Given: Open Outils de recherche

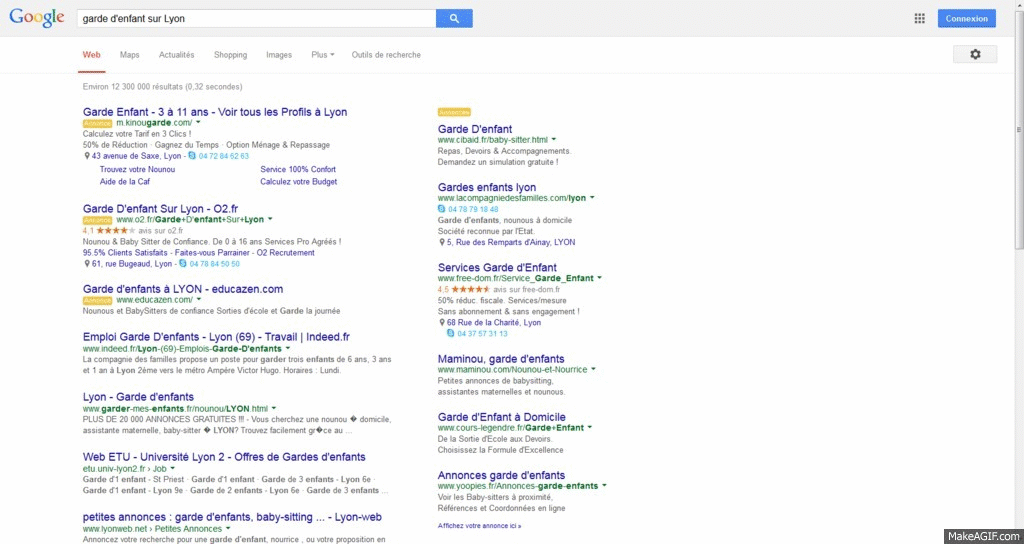Looking at the screenshot, I should click(x=386, y=55).
